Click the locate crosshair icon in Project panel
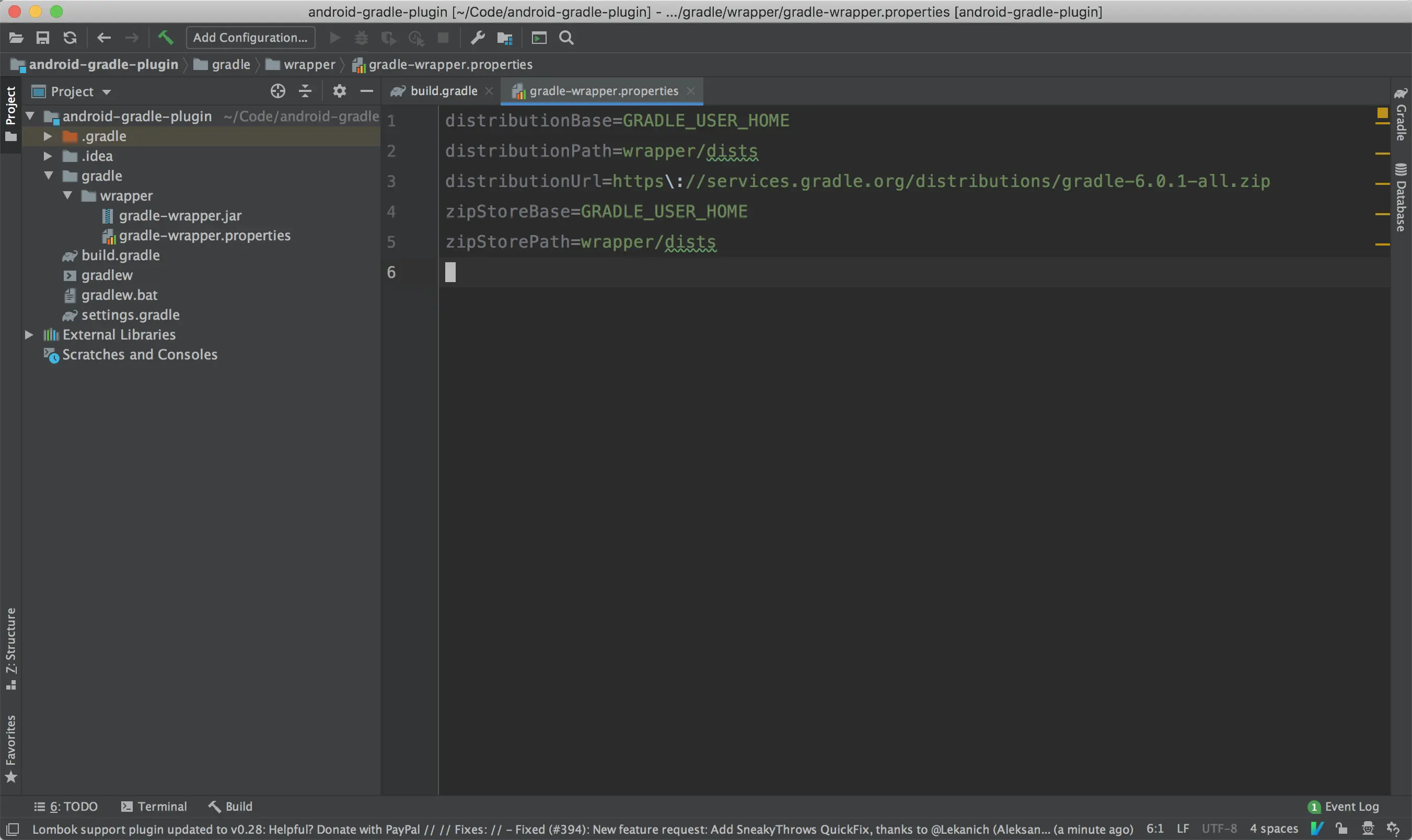The height and width of the screenshot is (840, 1412). pos(277,91)
